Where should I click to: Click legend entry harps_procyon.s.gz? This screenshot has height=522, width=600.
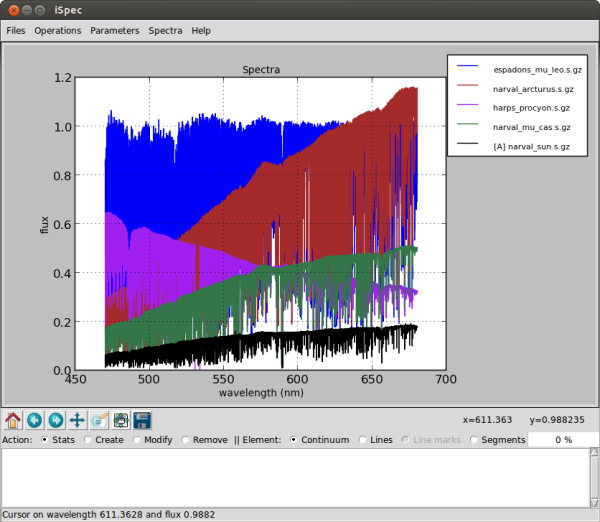[x=531, y=108]
